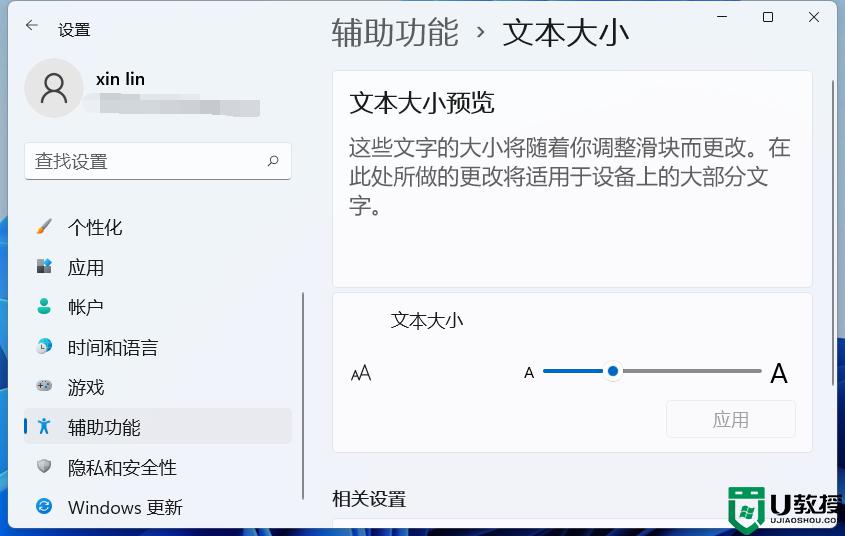Click the text size slider thumb
Image resolution: width=845 pixels, height=536 pixels.
pyautogui.click(x=613, y=371)
